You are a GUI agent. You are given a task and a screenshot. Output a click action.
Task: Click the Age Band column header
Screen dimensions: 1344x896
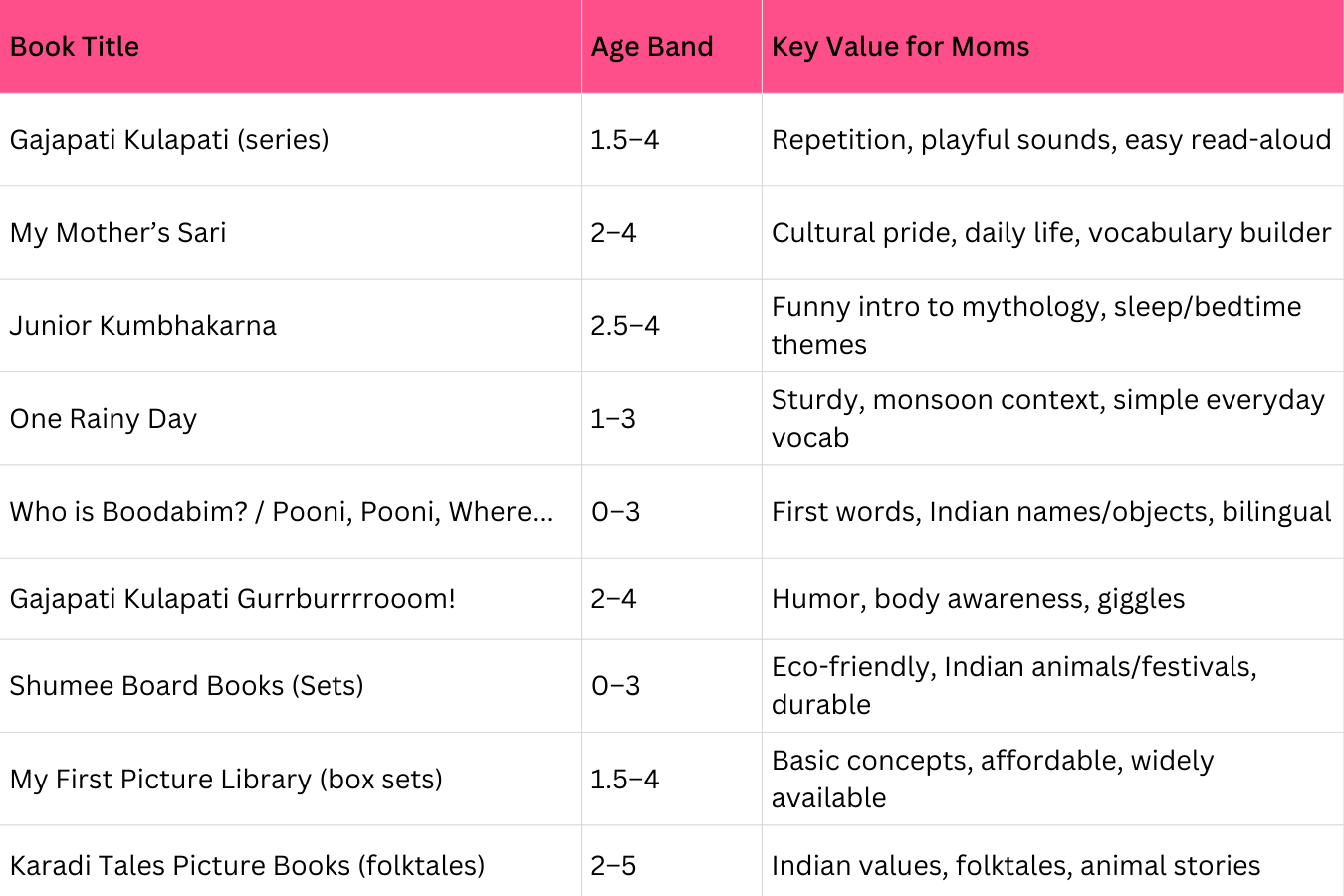pos(652,47)
